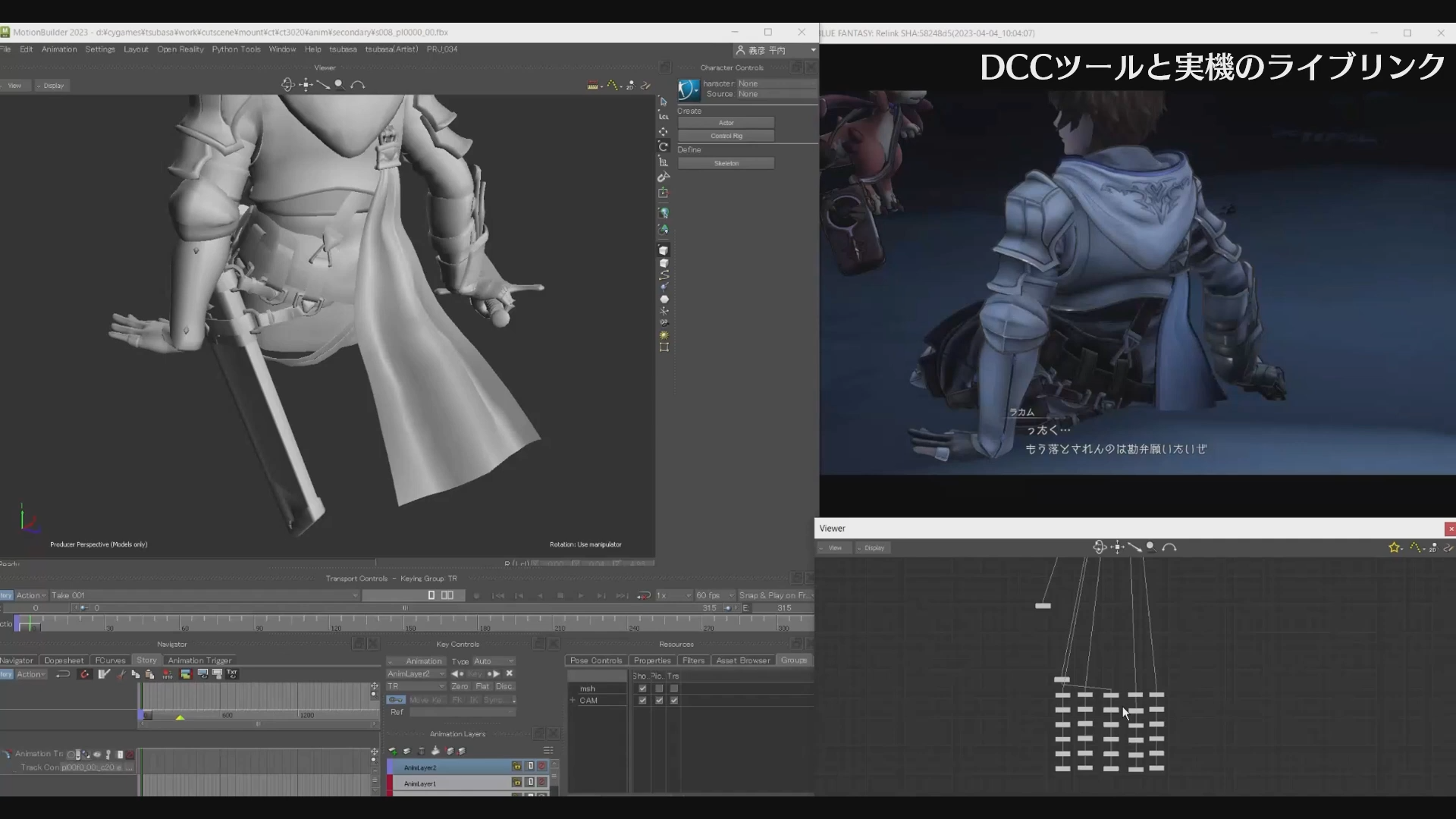Open the Python Tools menu

point(236,49)
